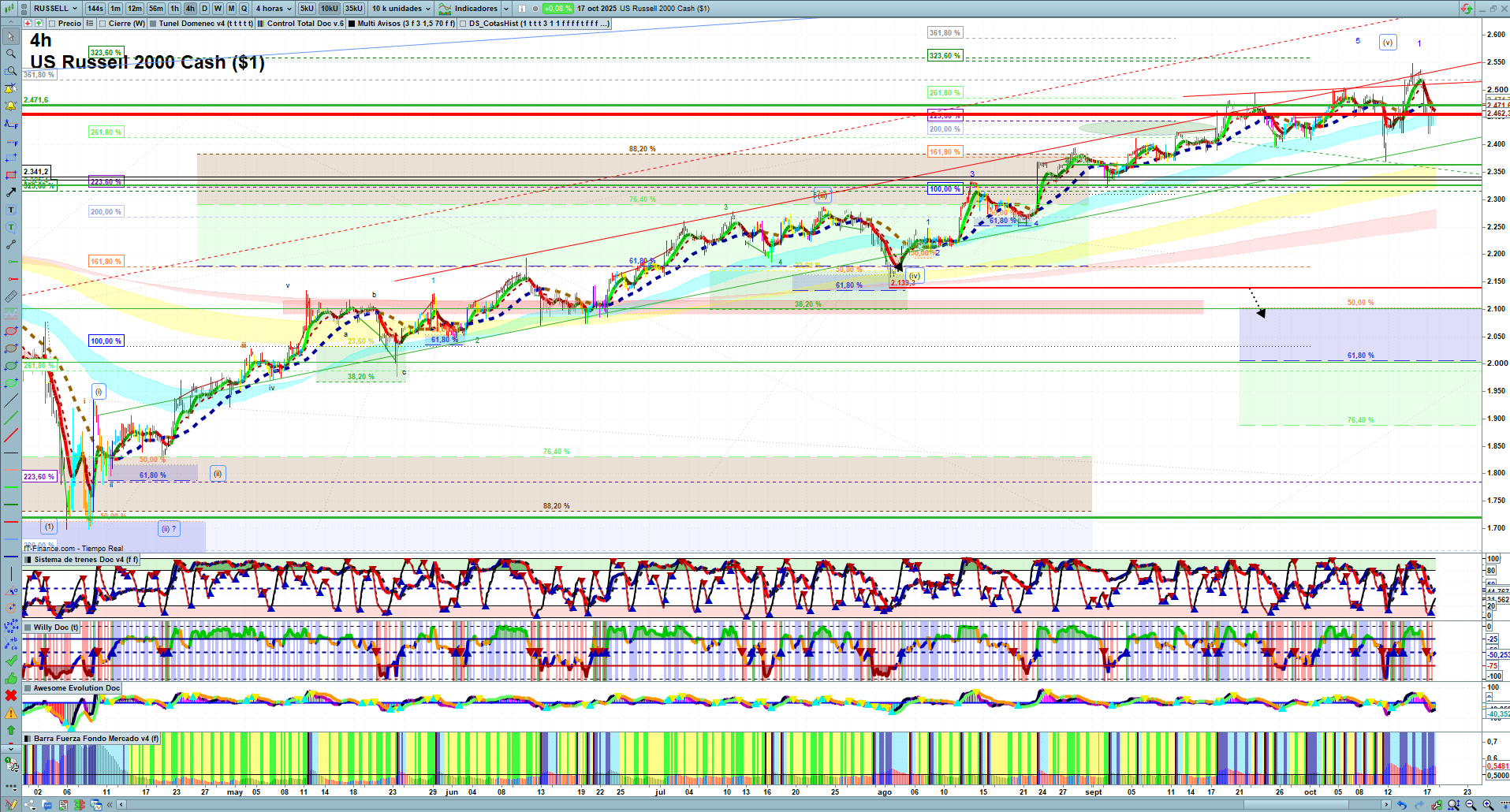Click the undo arrow in bottom toolbar

click(1401, 805)
